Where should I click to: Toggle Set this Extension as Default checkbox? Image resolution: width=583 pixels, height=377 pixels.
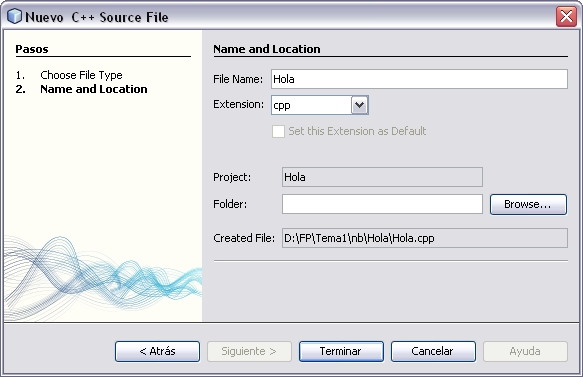(278, 131)
